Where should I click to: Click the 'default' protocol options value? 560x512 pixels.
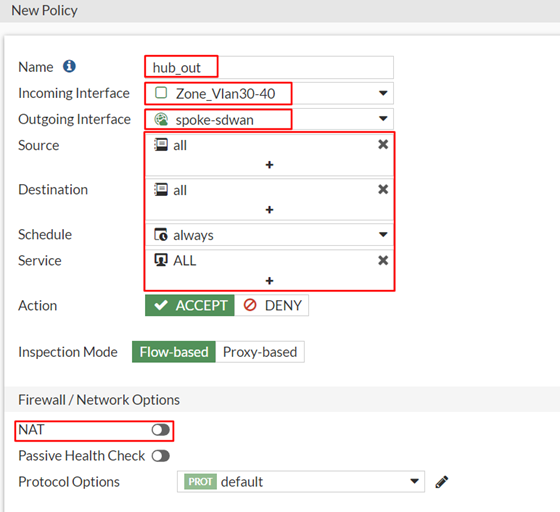(242, 482)
